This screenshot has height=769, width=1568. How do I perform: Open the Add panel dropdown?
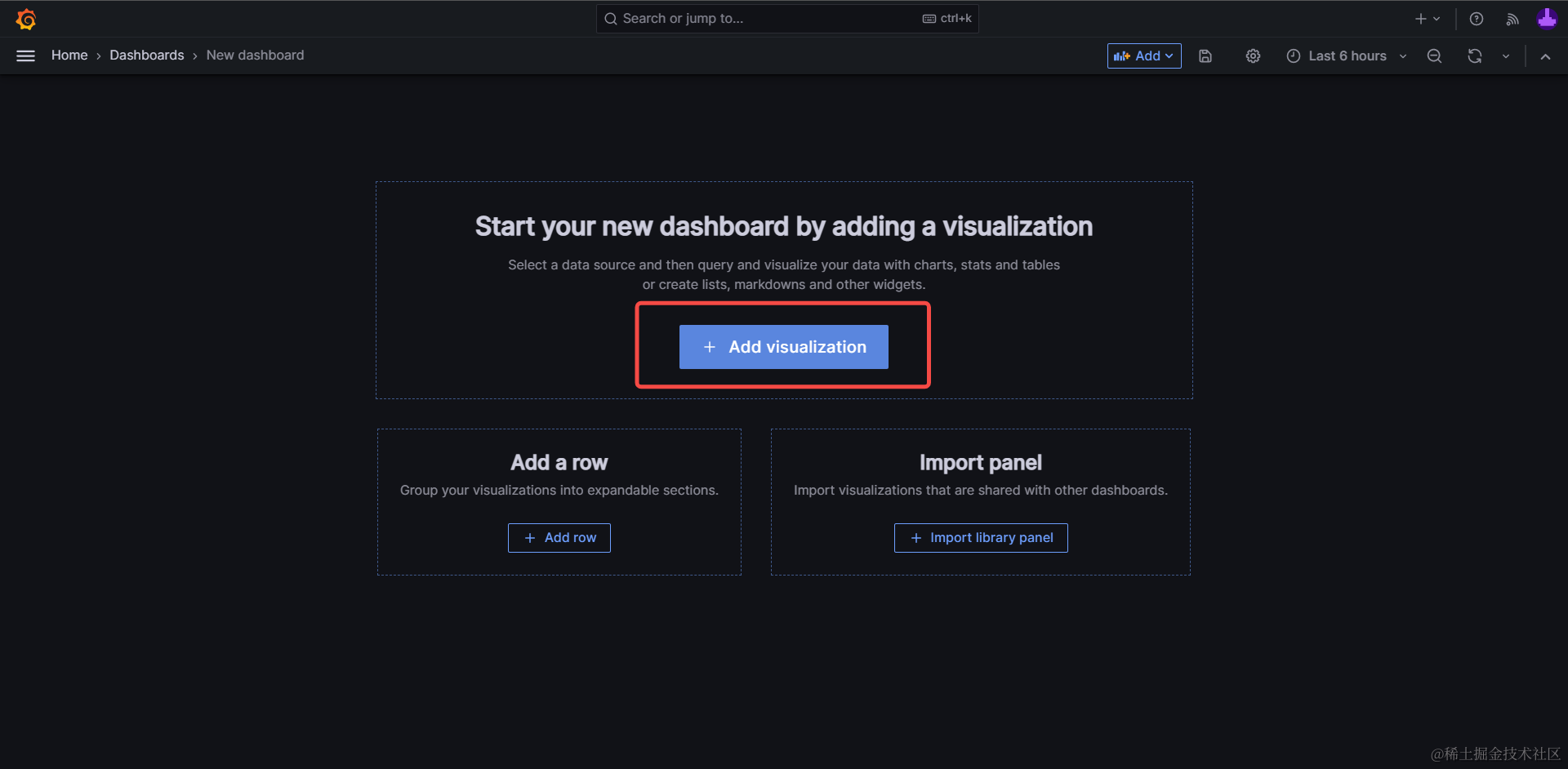pos(1143,56)
